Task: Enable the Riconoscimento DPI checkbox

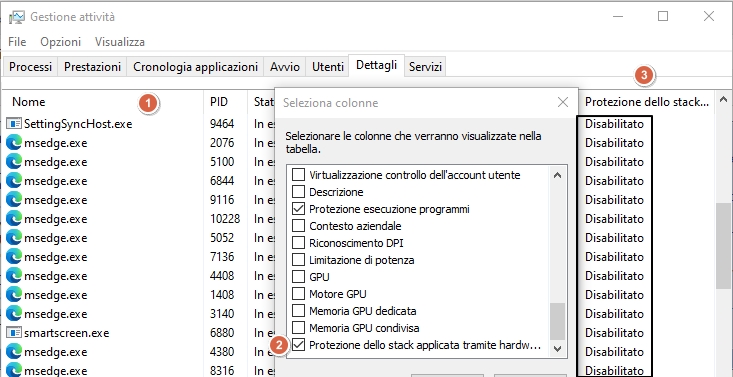Action: (298, 243)
